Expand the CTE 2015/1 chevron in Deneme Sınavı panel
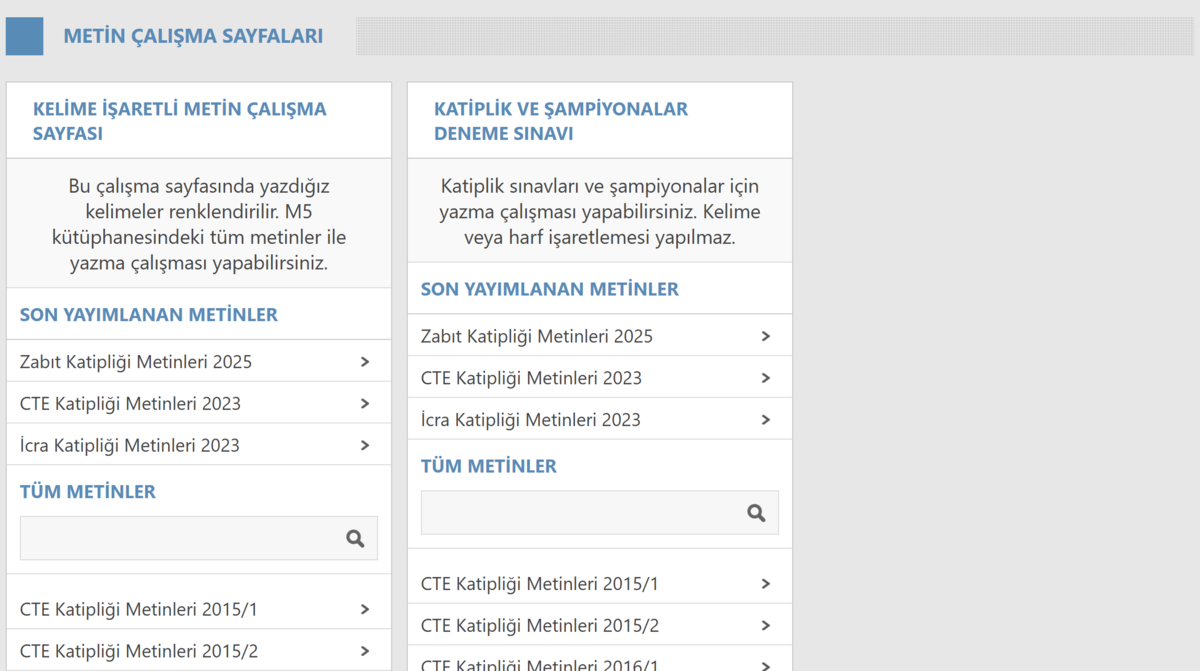This screenshot has height=671, width=1200. pos(766,584)
